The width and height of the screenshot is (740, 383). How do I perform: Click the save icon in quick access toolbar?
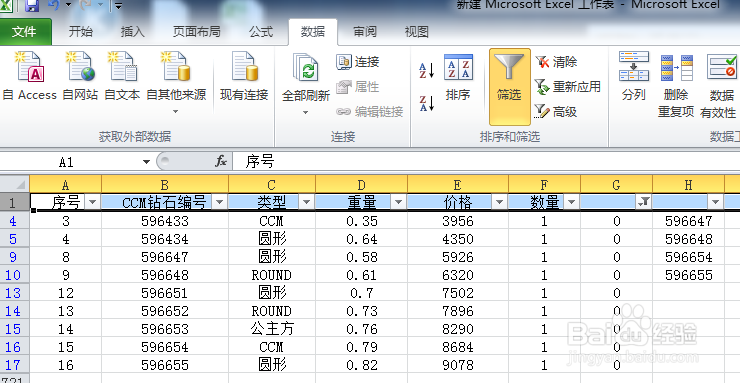tap(32, 5)
